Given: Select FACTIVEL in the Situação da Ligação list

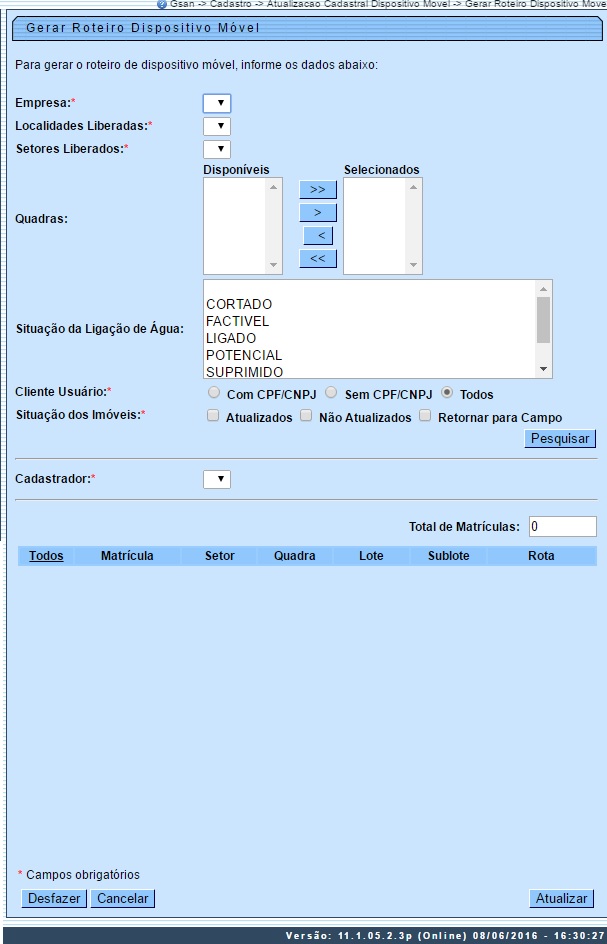Looking at the screenshot, I should click(x=237, y=321).
